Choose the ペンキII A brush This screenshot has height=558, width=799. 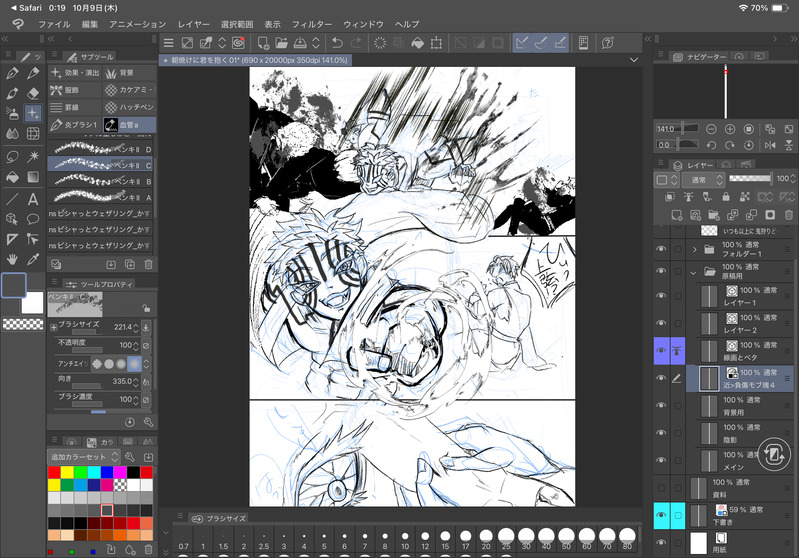tap(100, 197)
